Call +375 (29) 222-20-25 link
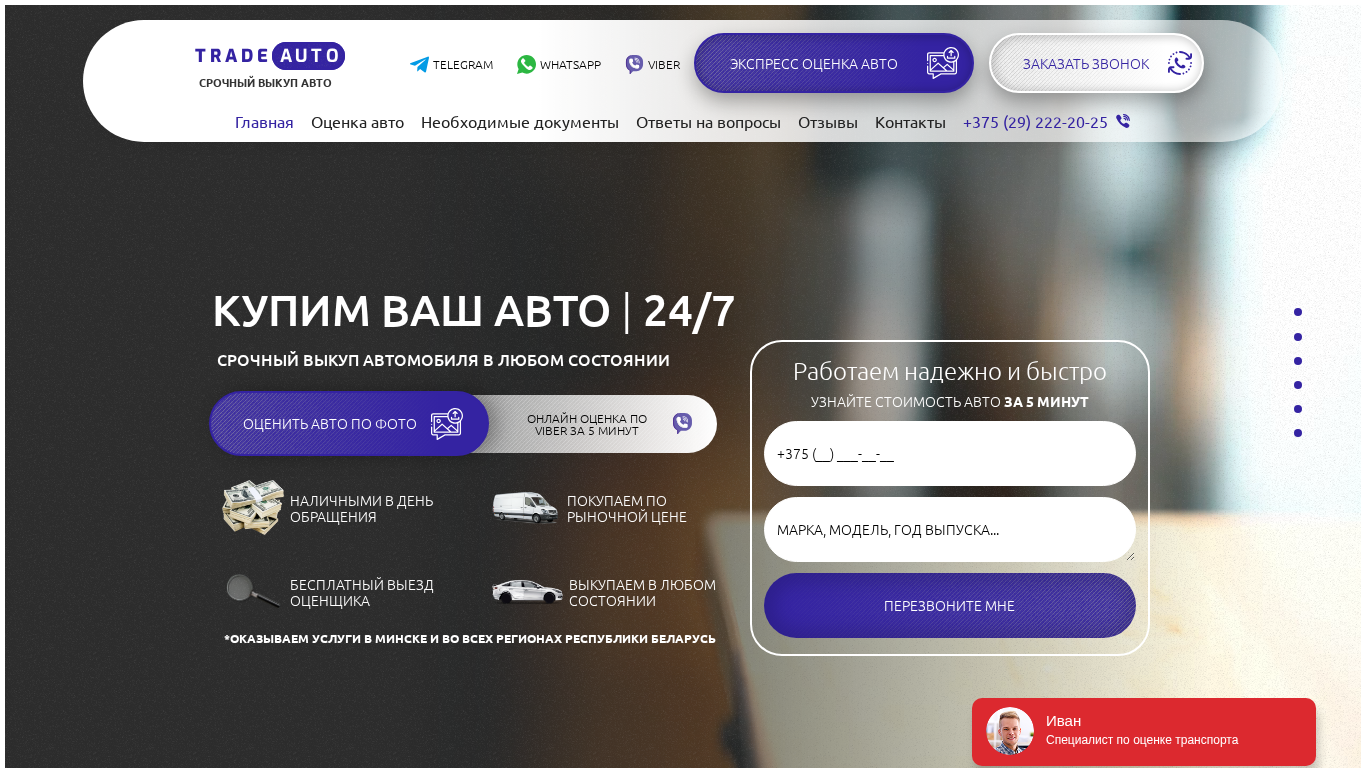 coord(1035,122)
